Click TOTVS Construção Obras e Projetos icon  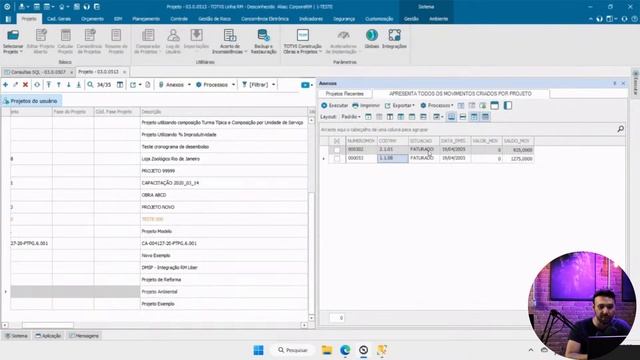303,41
